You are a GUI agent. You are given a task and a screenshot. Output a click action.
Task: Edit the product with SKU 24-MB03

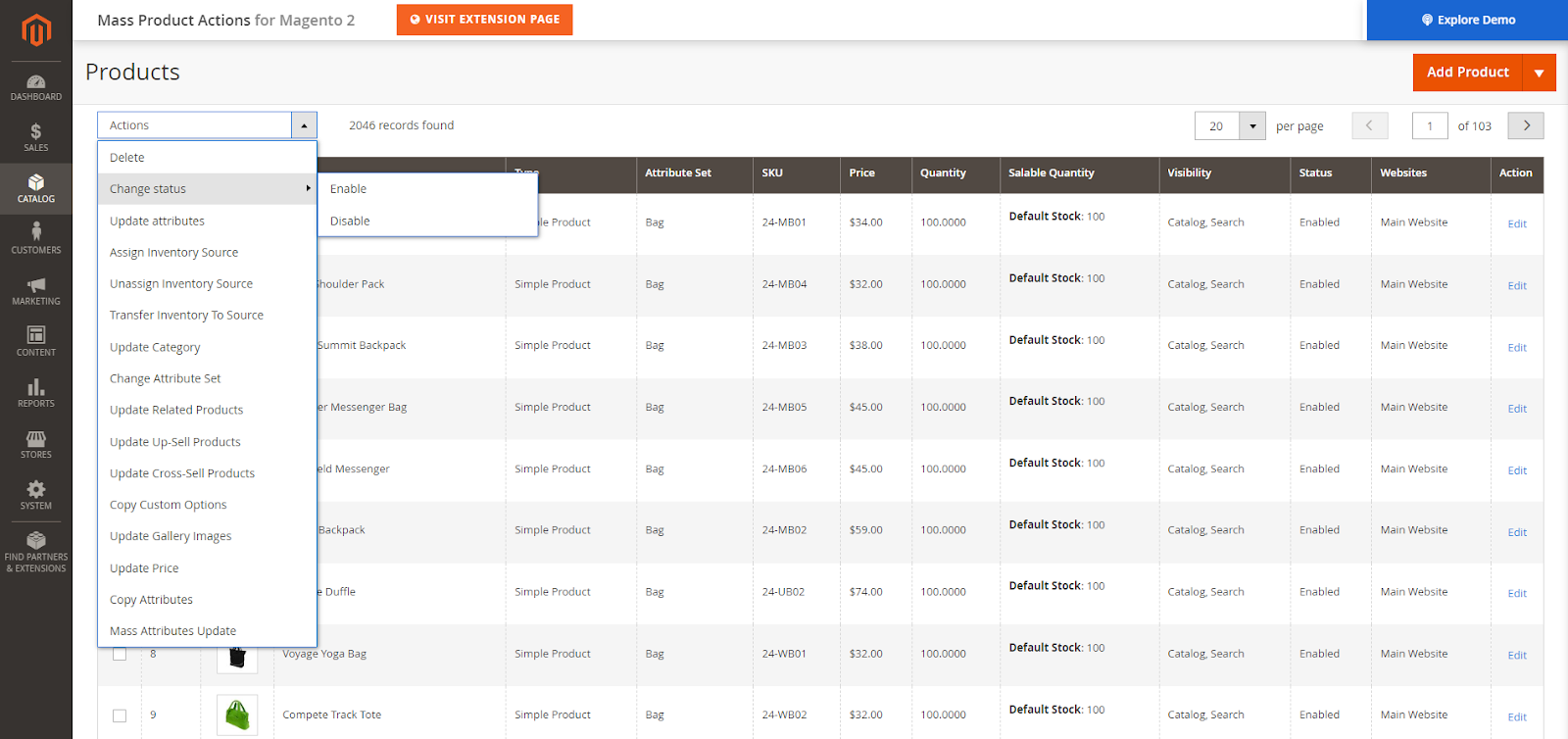coord(1517,347)
